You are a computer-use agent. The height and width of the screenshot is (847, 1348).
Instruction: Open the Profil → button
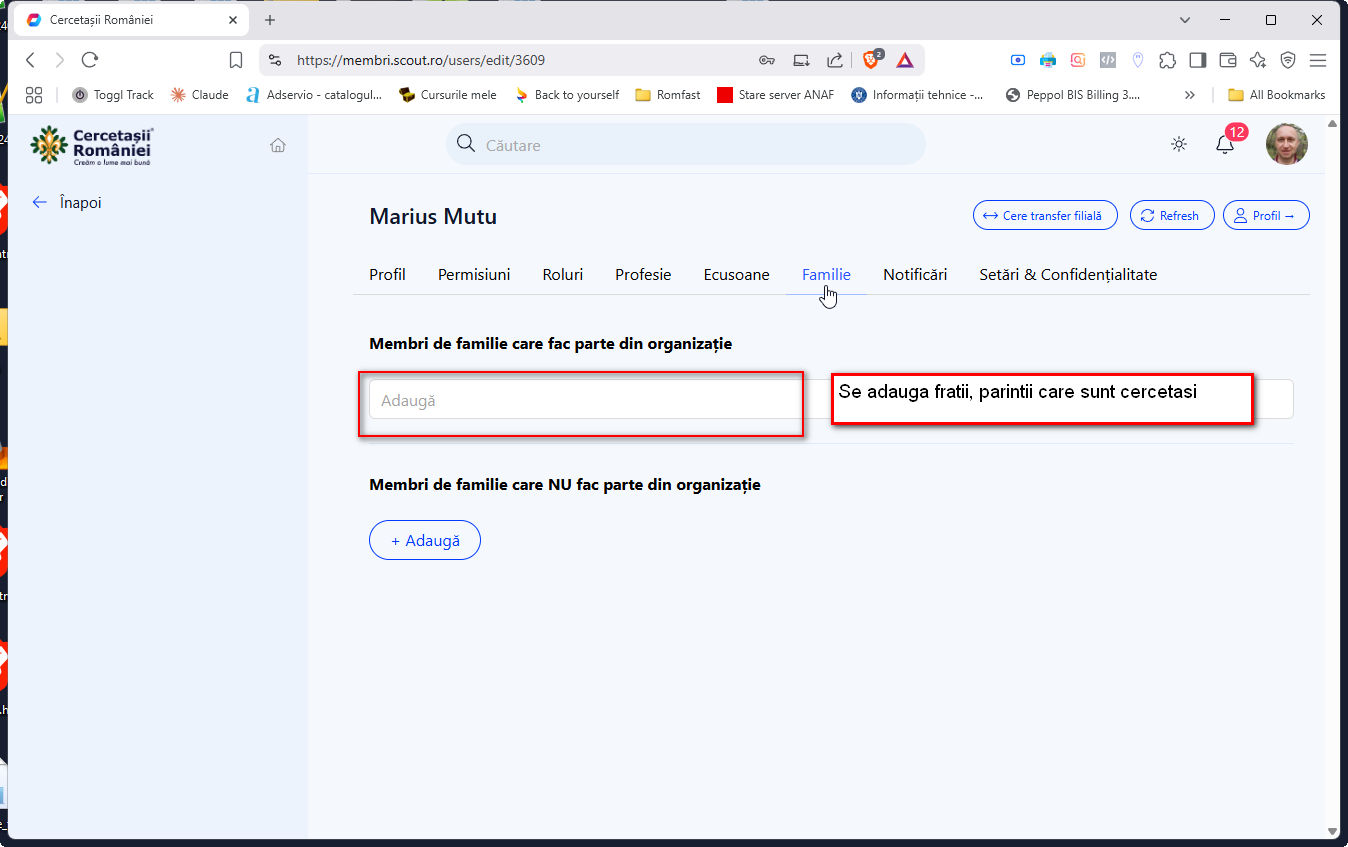pos(1265,216)
